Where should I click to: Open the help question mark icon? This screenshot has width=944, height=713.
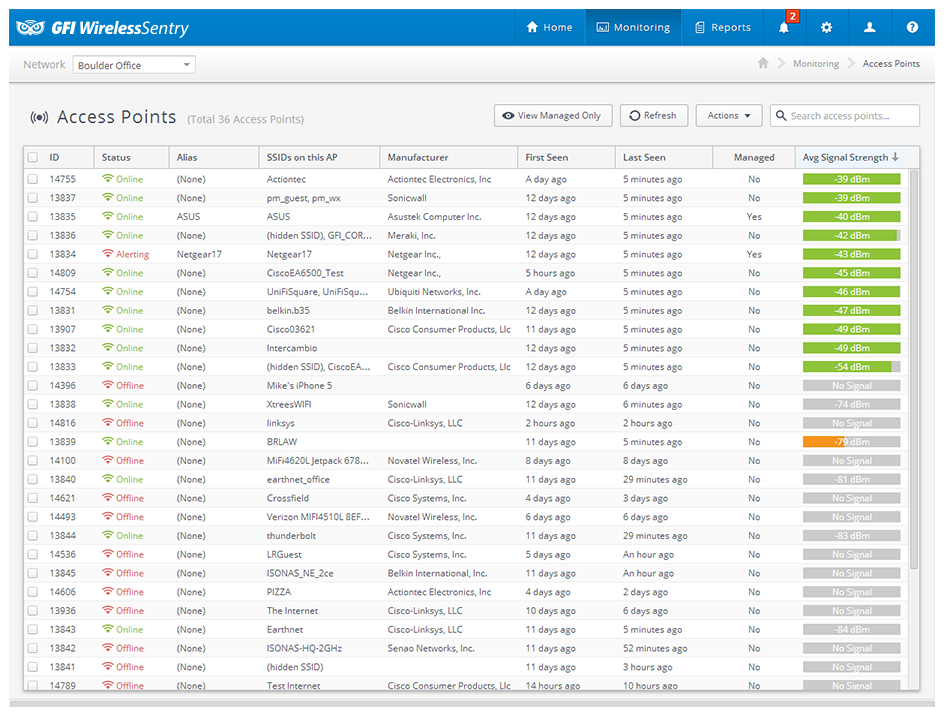912,28
